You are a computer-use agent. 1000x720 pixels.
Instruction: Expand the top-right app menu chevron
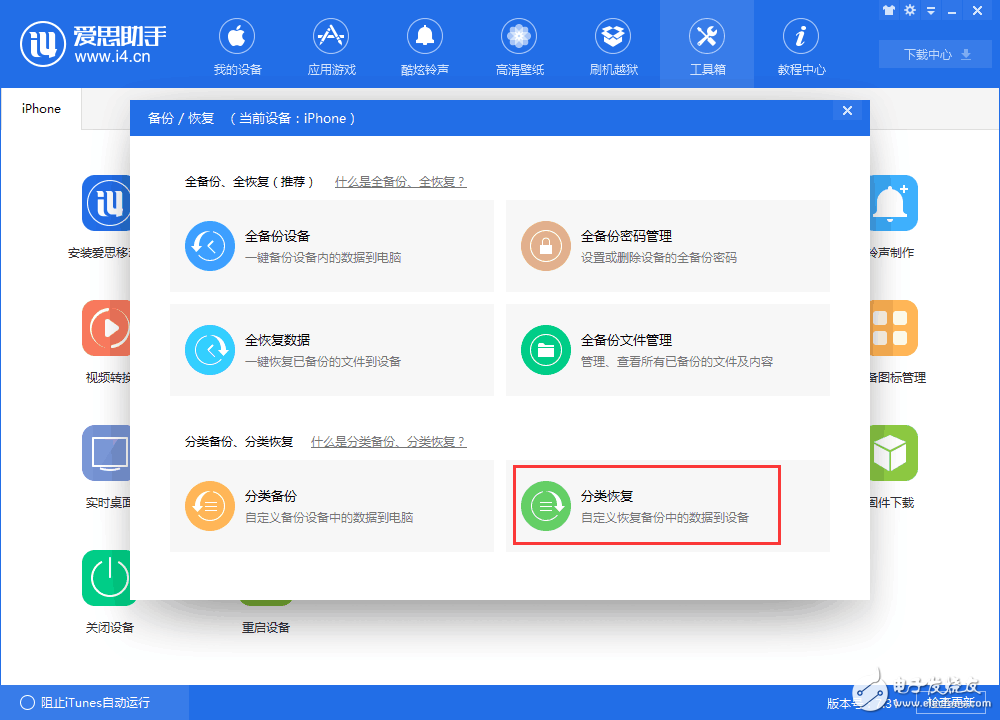click(931, 10)
